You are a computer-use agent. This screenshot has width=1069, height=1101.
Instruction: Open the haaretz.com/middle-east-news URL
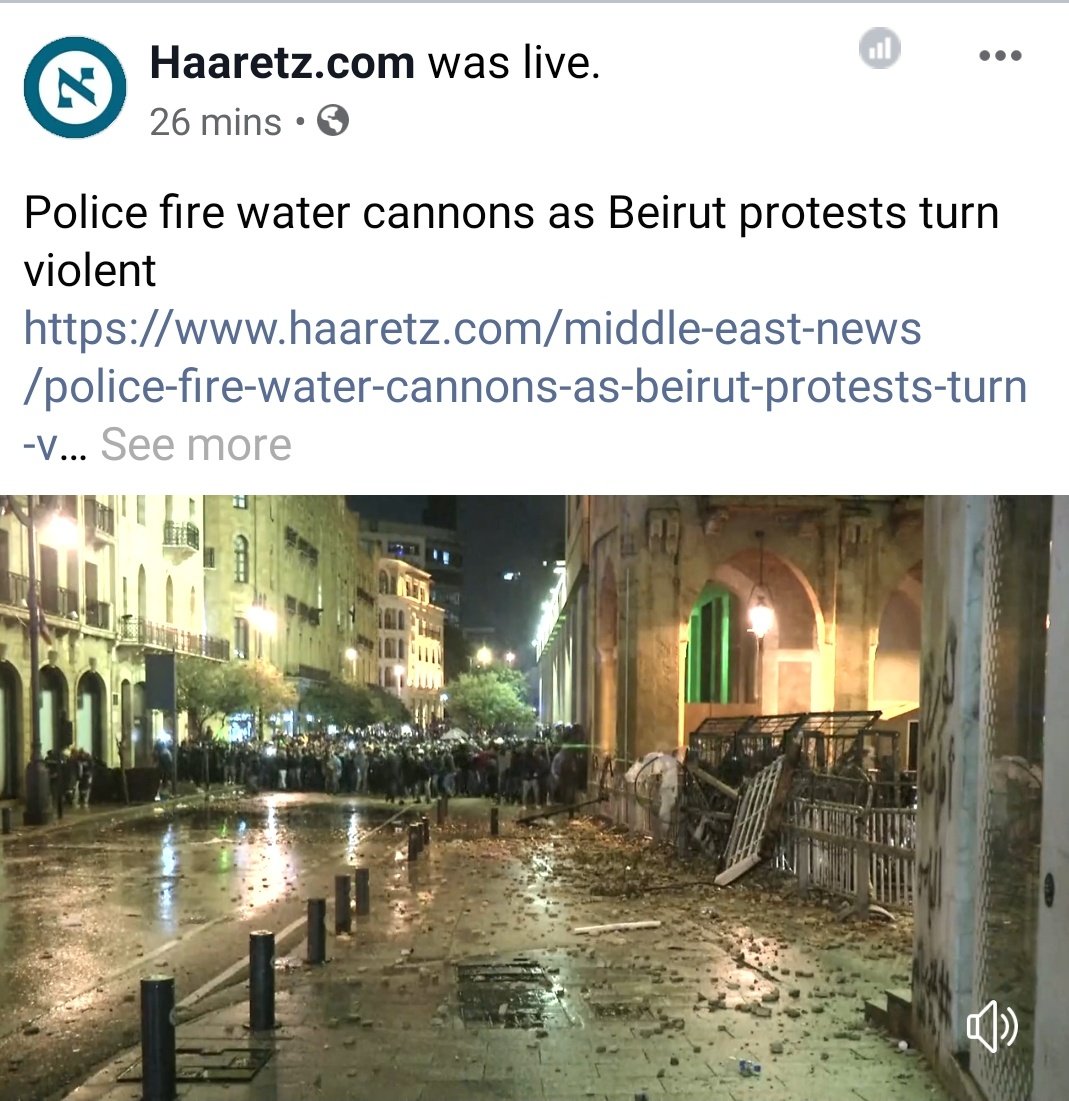(x=472, y=329)
